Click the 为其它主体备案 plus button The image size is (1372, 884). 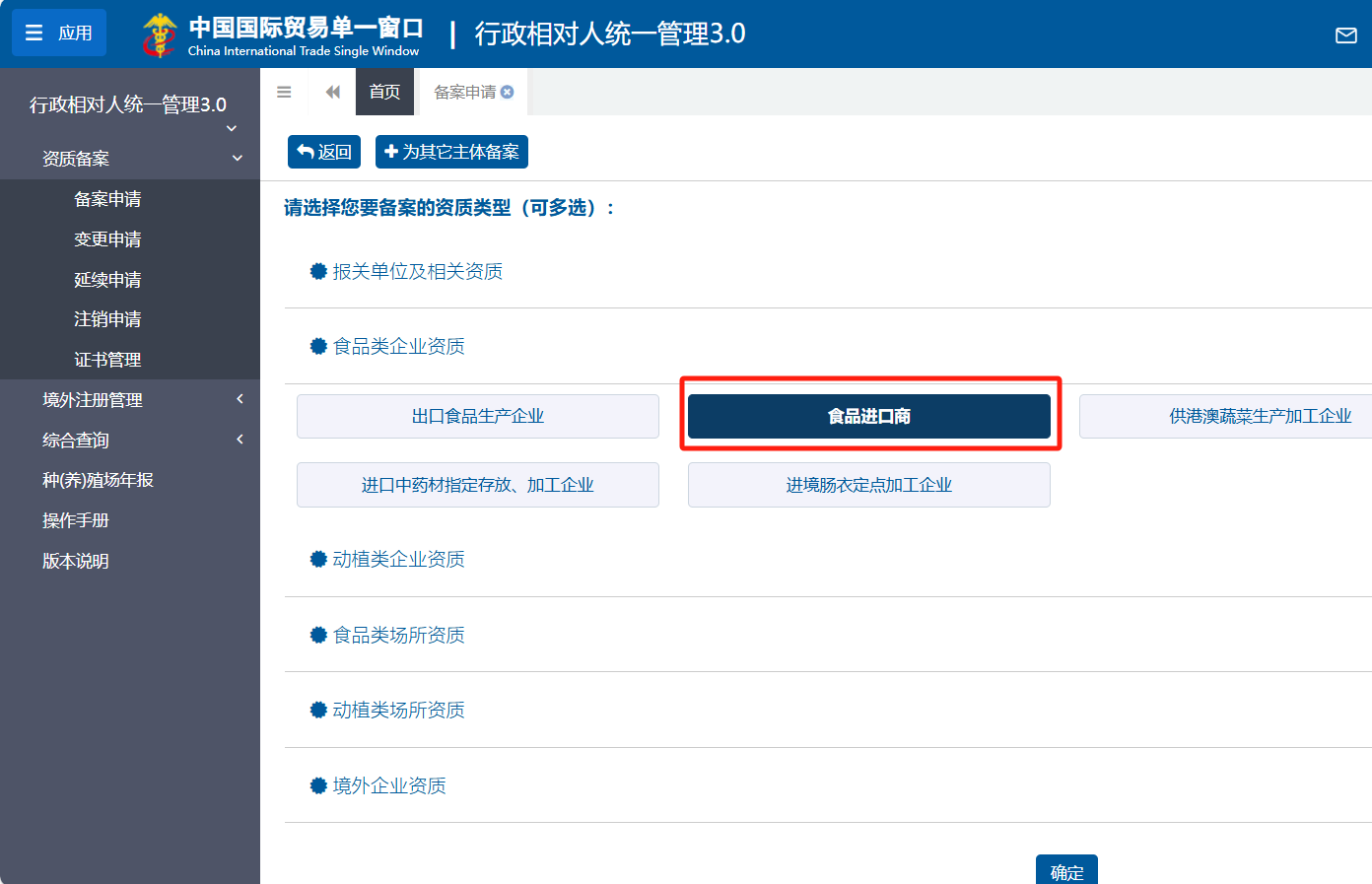tap(451, 152)
